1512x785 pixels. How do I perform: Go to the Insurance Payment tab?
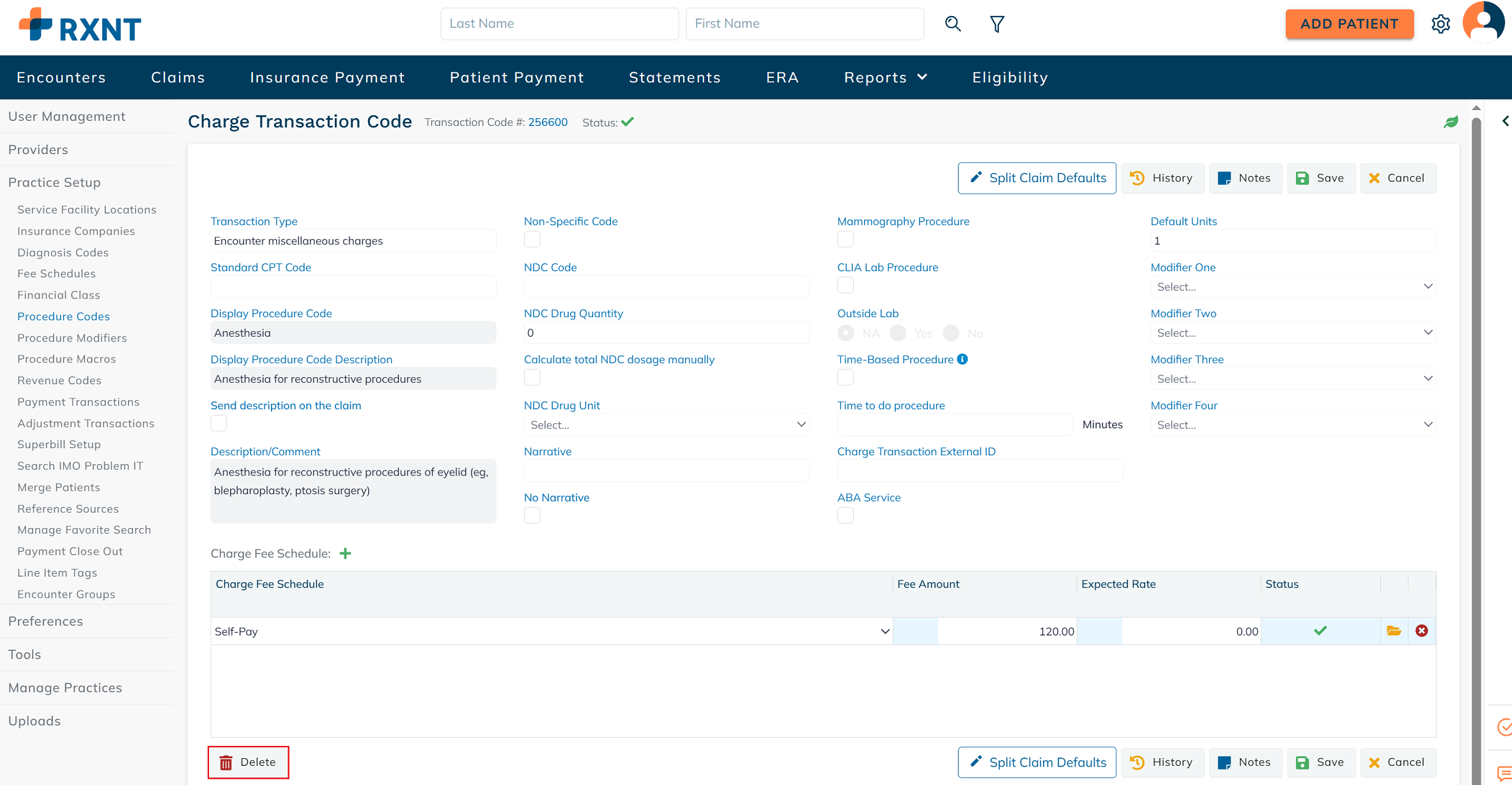pyautogui.click(x=327, y=77)
